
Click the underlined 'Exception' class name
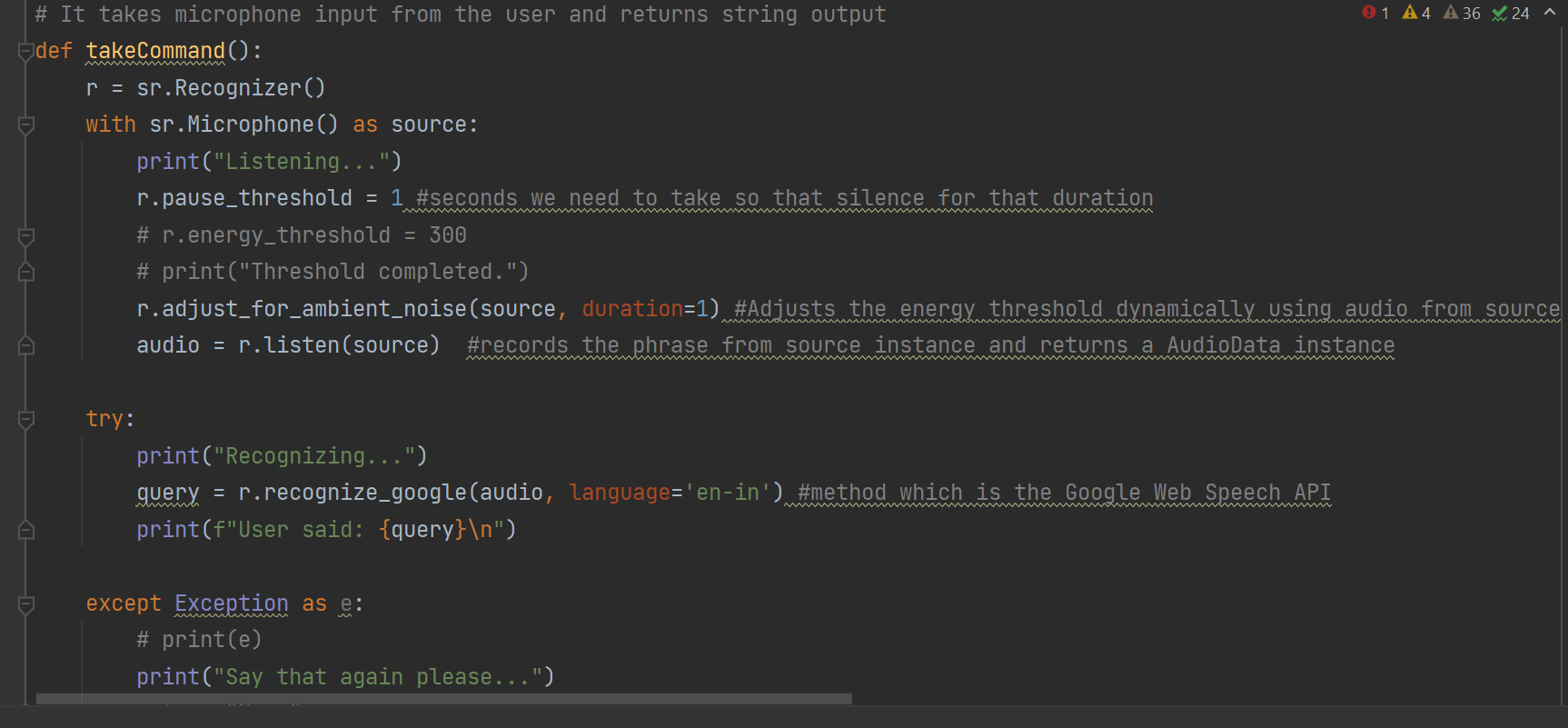(x=232, y=603)
